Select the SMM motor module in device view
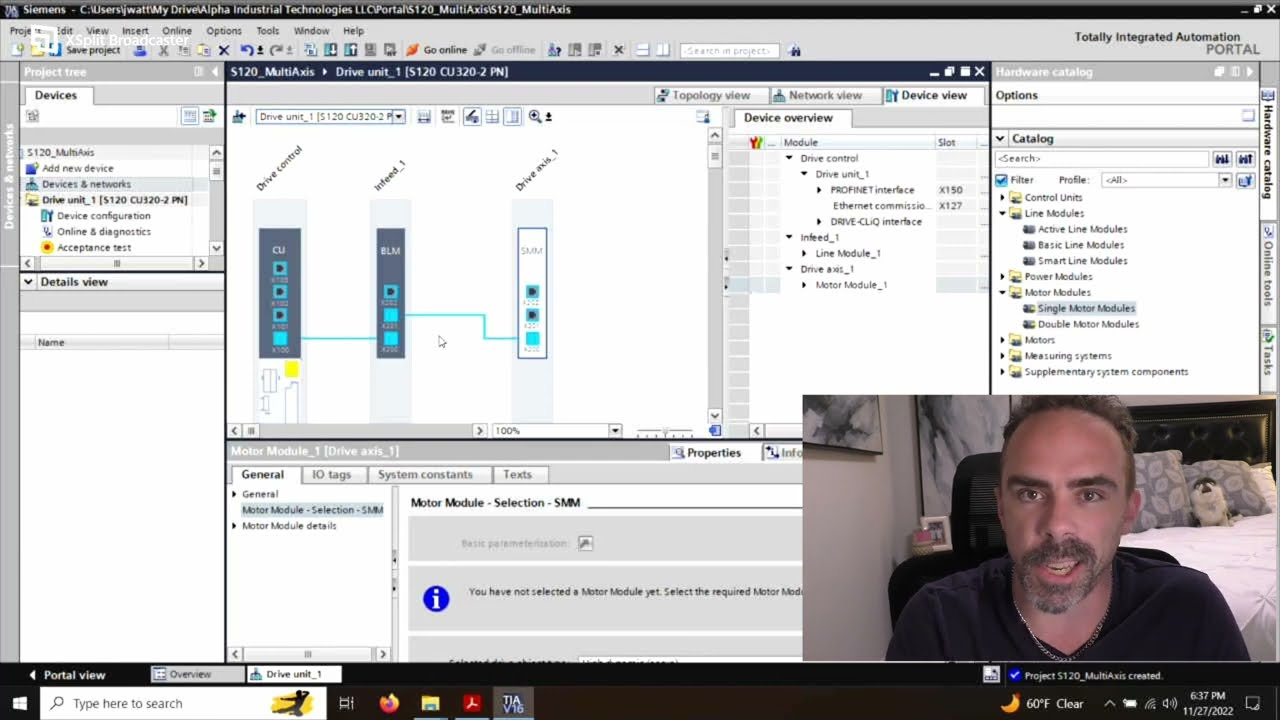Screen dimensions: 1280x720 tap(532, 293)
